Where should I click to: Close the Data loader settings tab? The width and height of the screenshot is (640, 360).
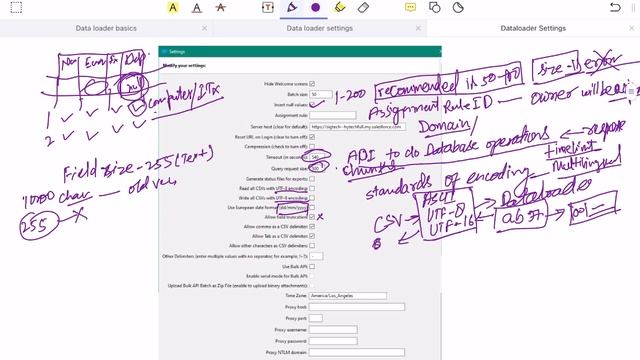[x=418, y=28]
